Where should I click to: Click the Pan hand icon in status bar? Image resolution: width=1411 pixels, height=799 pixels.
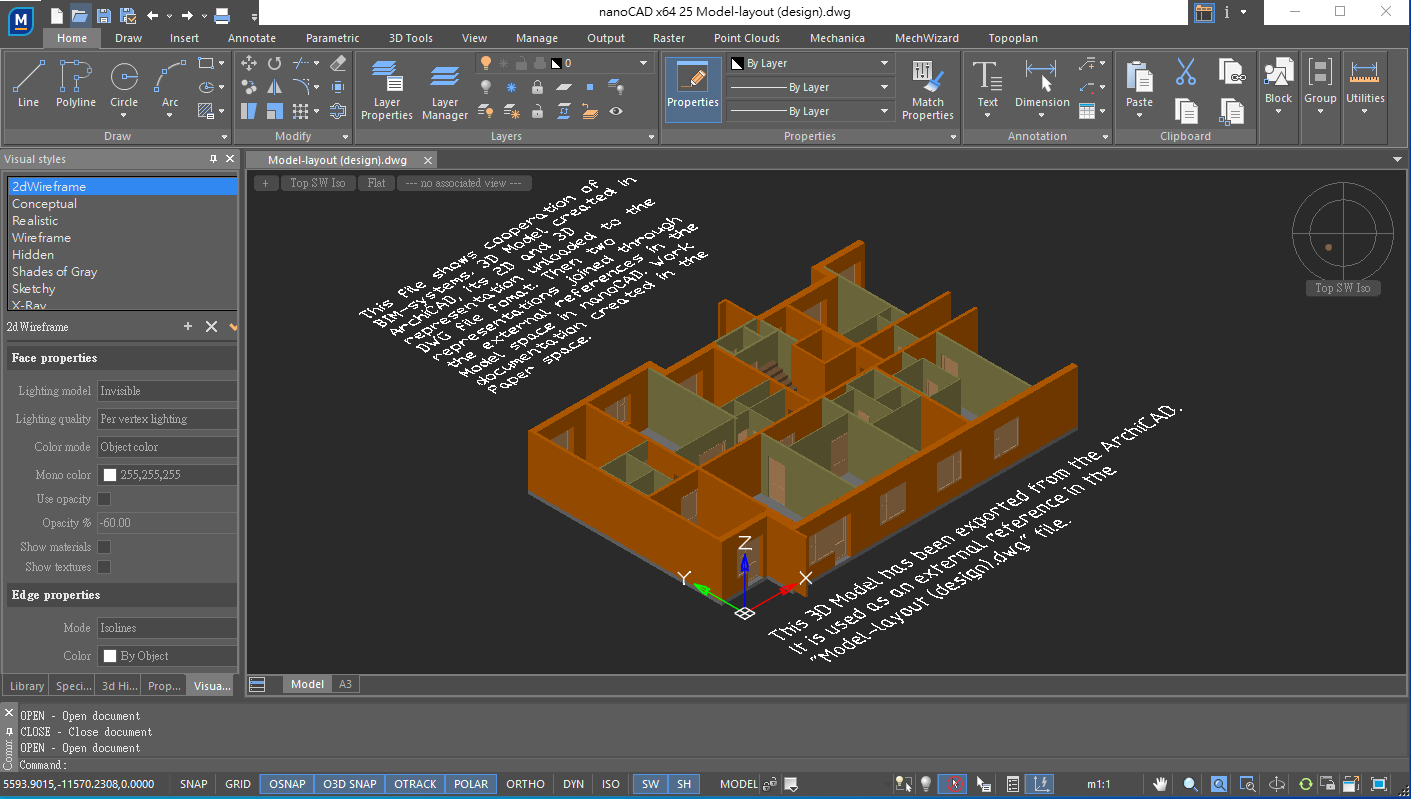point(1161,784)
